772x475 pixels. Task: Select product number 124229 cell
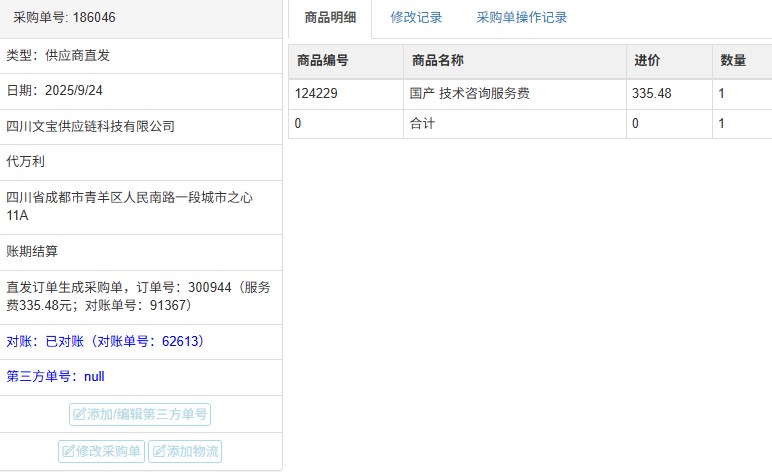click(x=319, y=94)
